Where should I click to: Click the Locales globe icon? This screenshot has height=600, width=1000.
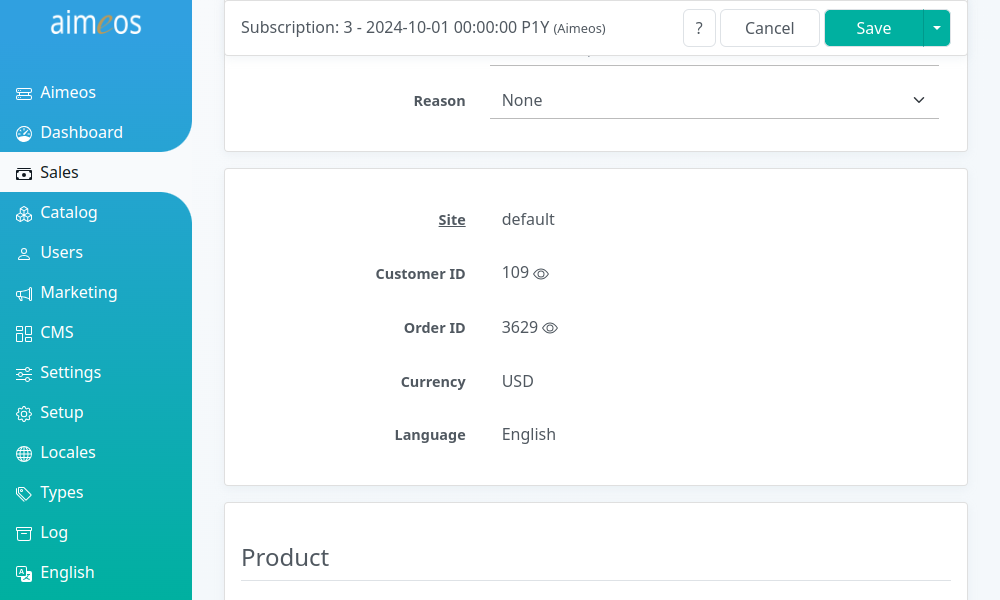[x=24, y=453]
